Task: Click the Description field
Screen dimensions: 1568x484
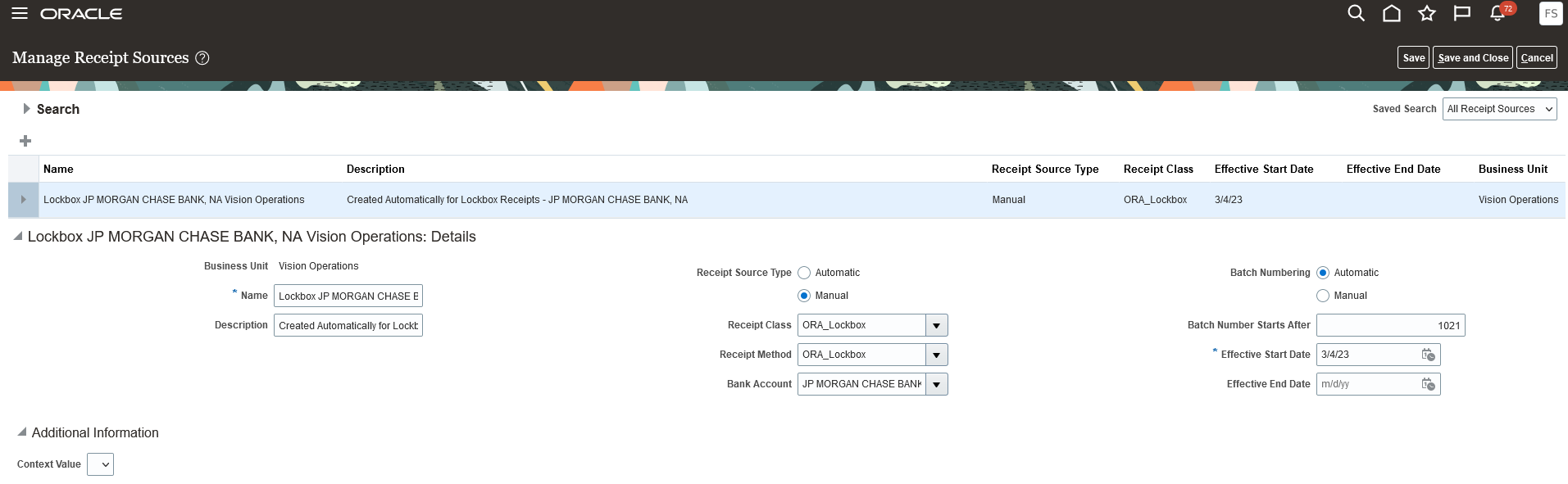Action: pyautogui.click(x=348, y=325)
